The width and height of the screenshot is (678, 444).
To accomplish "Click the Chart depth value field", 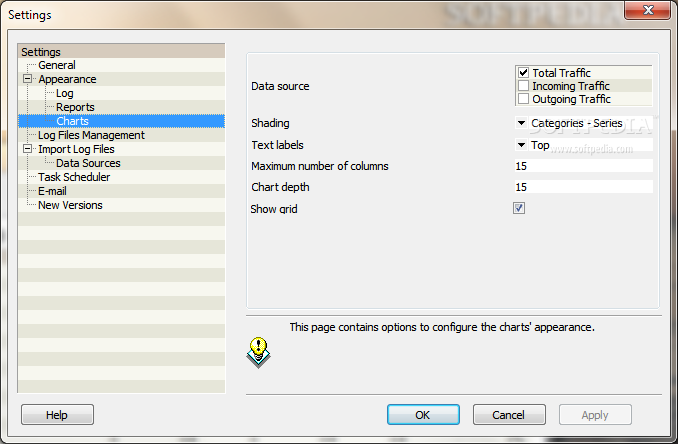I will [x=583, y=187].
